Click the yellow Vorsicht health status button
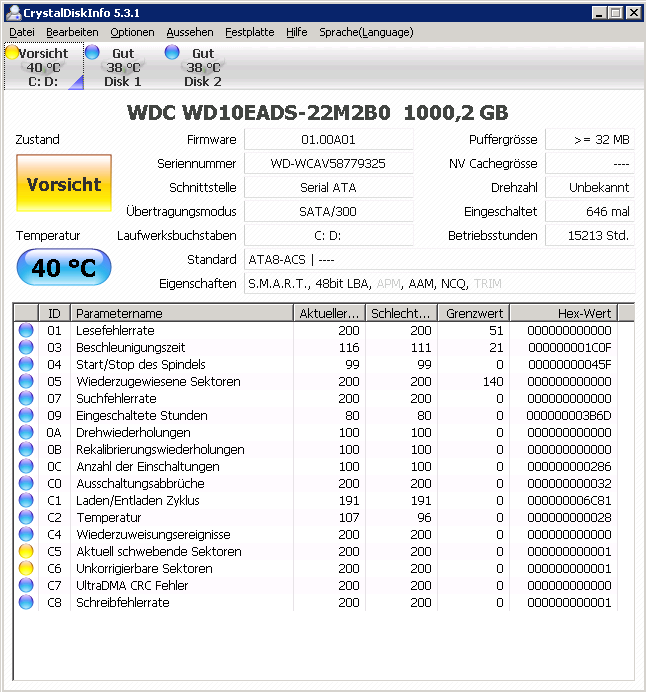Viewport: 646px width, 692px height. [x=64, y=183]
